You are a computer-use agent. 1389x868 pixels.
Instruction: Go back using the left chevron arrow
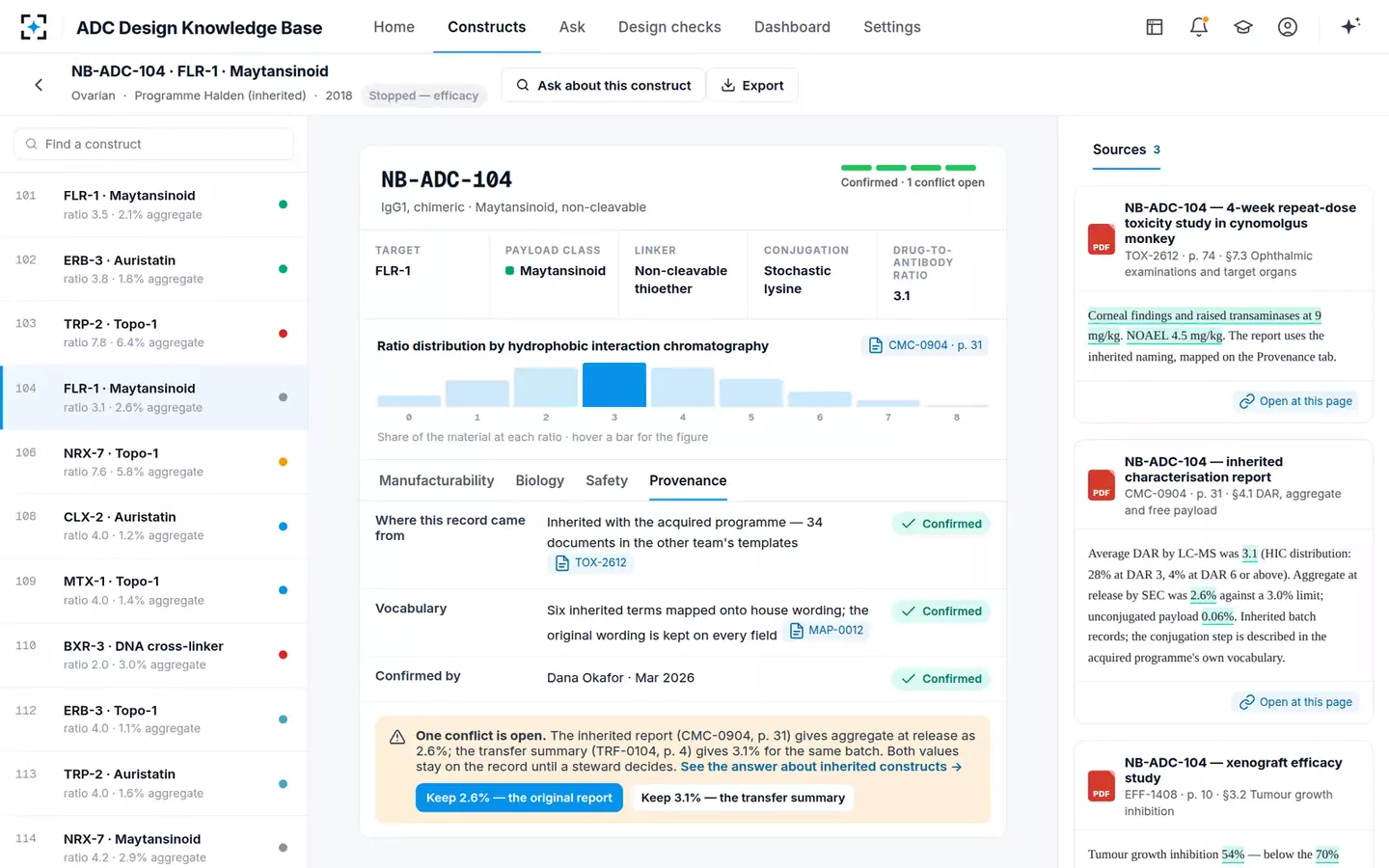coord(39,85)
